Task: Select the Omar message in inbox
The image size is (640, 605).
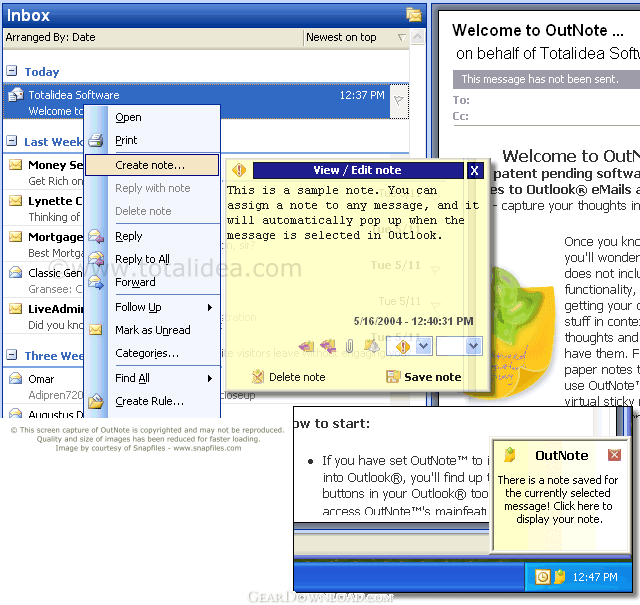Action: [x=43, y=386]
